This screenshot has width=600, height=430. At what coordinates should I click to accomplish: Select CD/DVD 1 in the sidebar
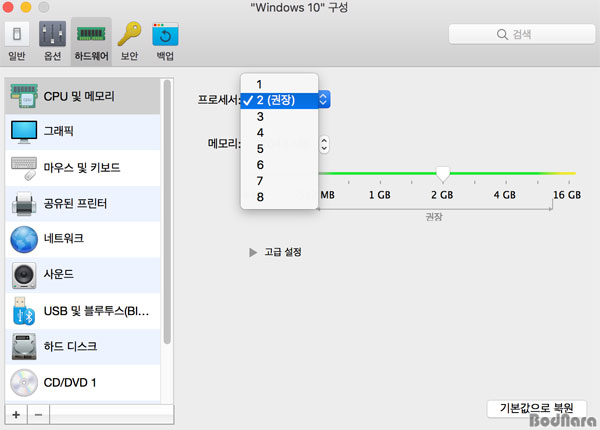point(83,382)
